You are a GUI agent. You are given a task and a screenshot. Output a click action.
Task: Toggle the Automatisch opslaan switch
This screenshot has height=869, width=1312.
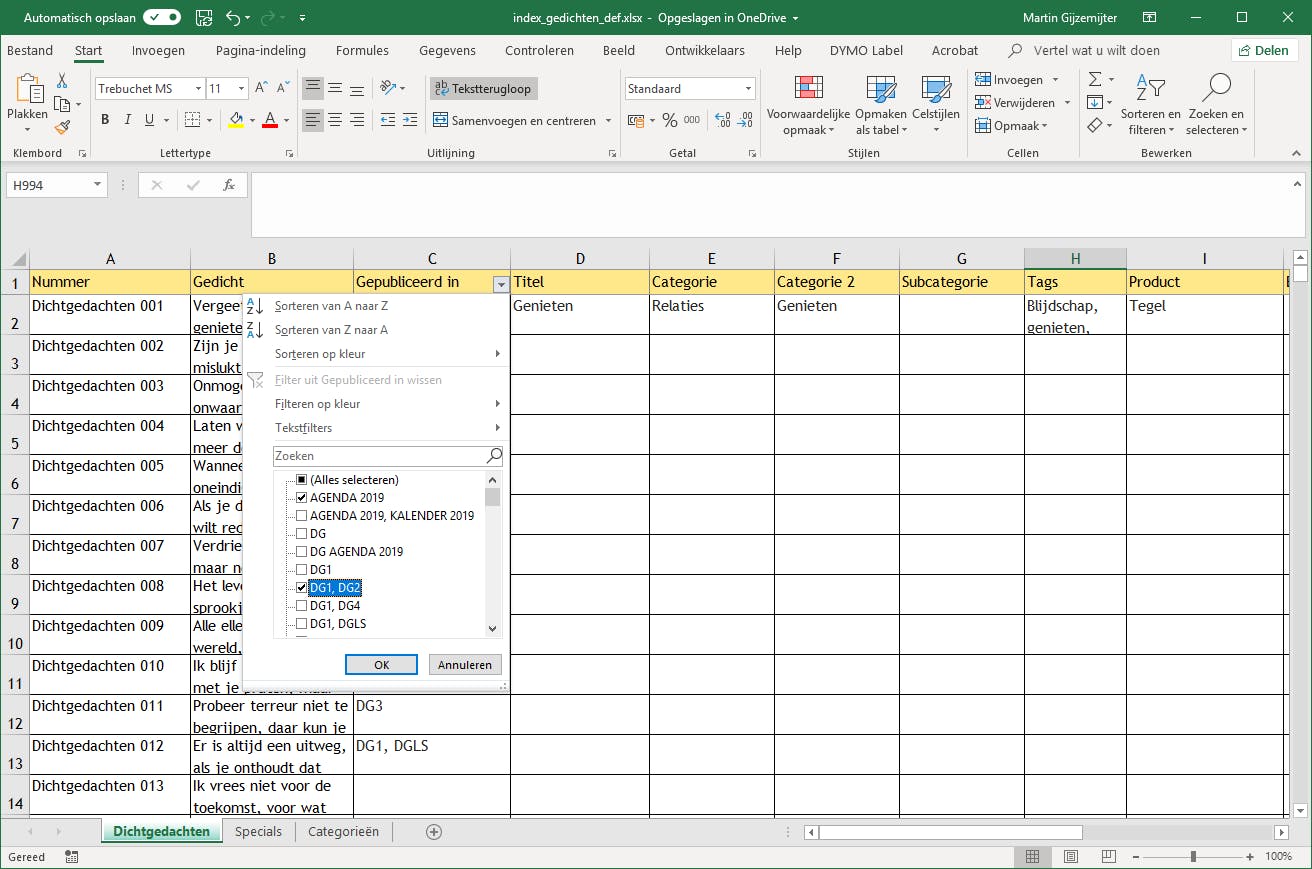coord(161,17)
